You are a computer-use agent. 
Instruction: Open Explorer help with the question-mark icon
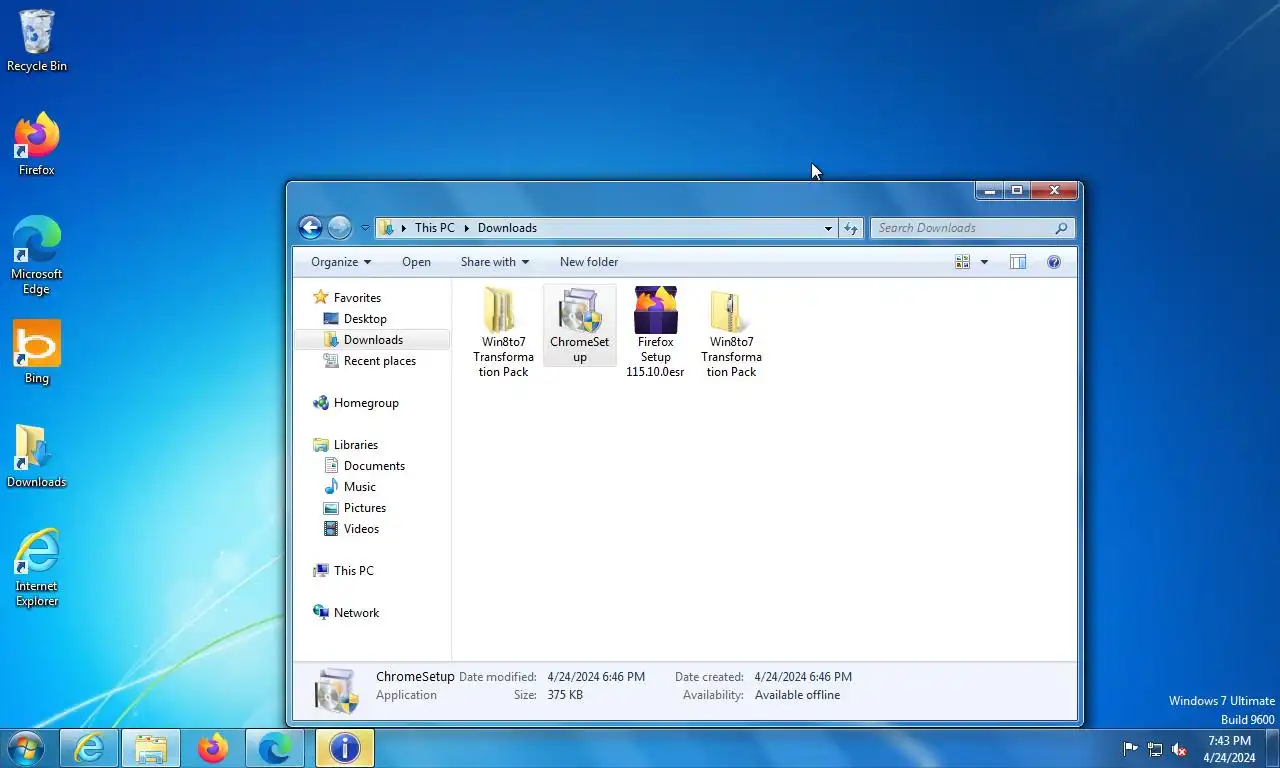[x=1053, y=262]
